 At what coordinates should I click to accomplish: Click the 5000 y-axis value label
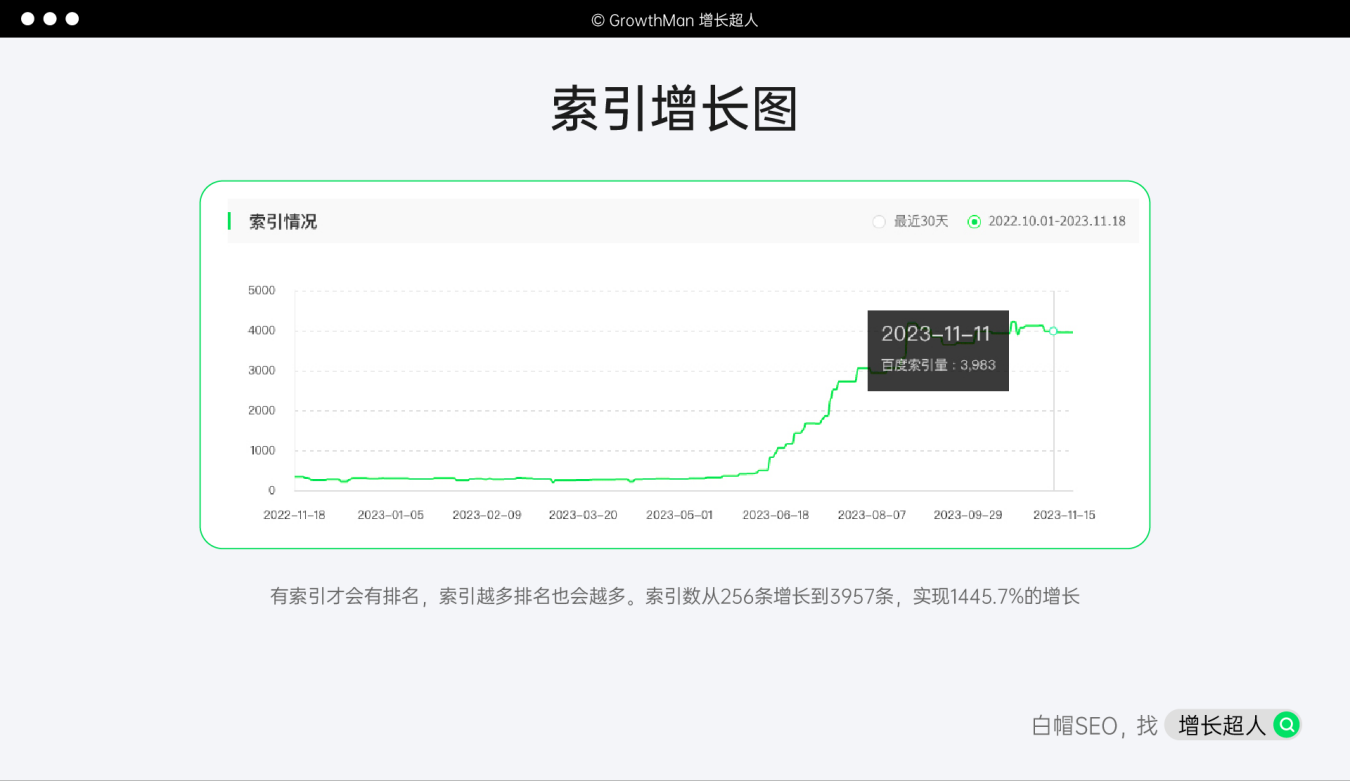coord(261,291)
